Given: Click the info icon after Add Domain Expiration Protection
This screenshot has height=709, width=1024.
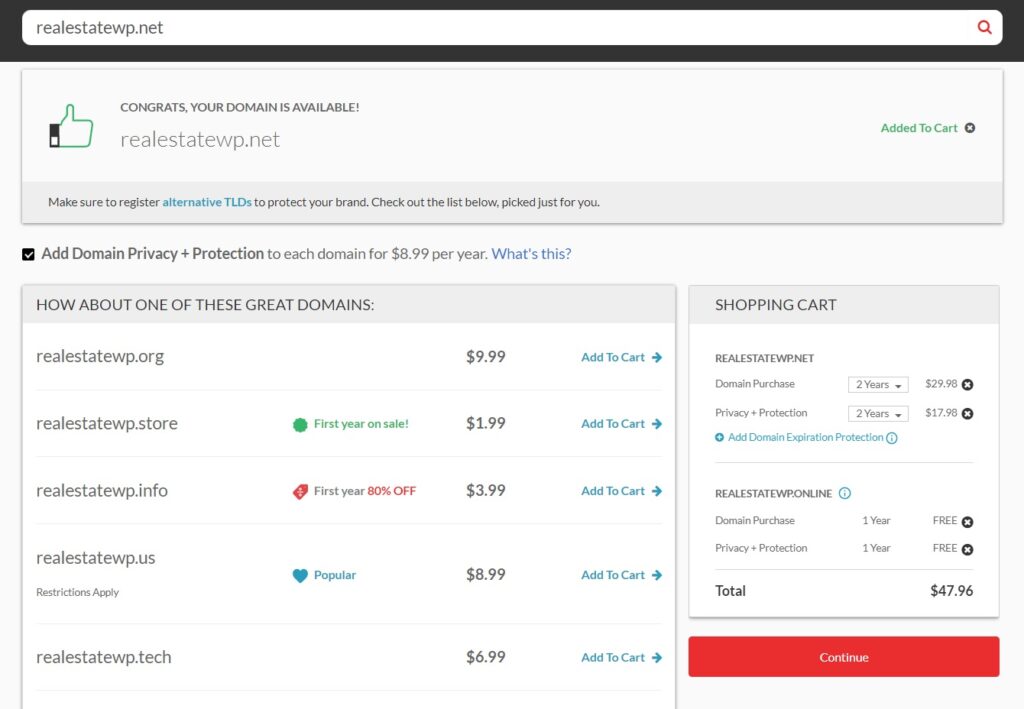Looking at the screenshot, I should tap(892, 438).
